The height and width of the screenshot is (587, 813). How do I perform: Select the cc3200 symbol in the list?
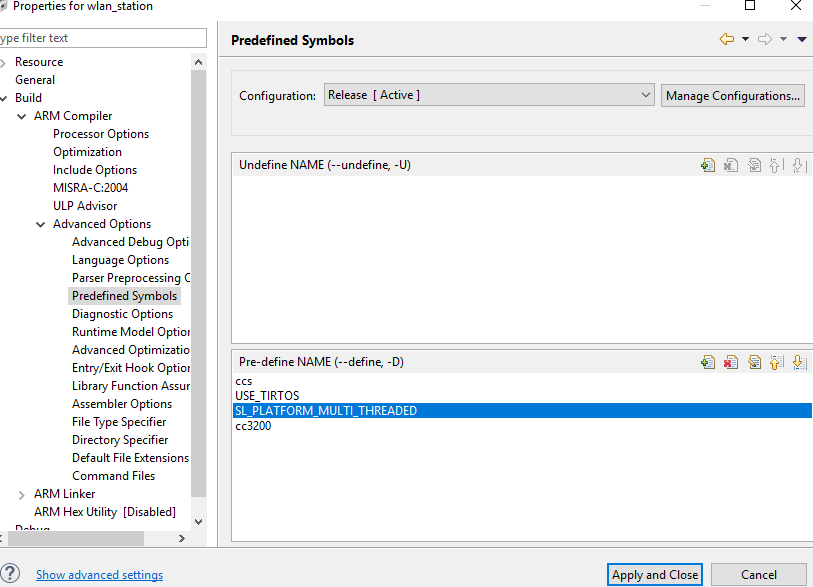[x=253, y=426]
